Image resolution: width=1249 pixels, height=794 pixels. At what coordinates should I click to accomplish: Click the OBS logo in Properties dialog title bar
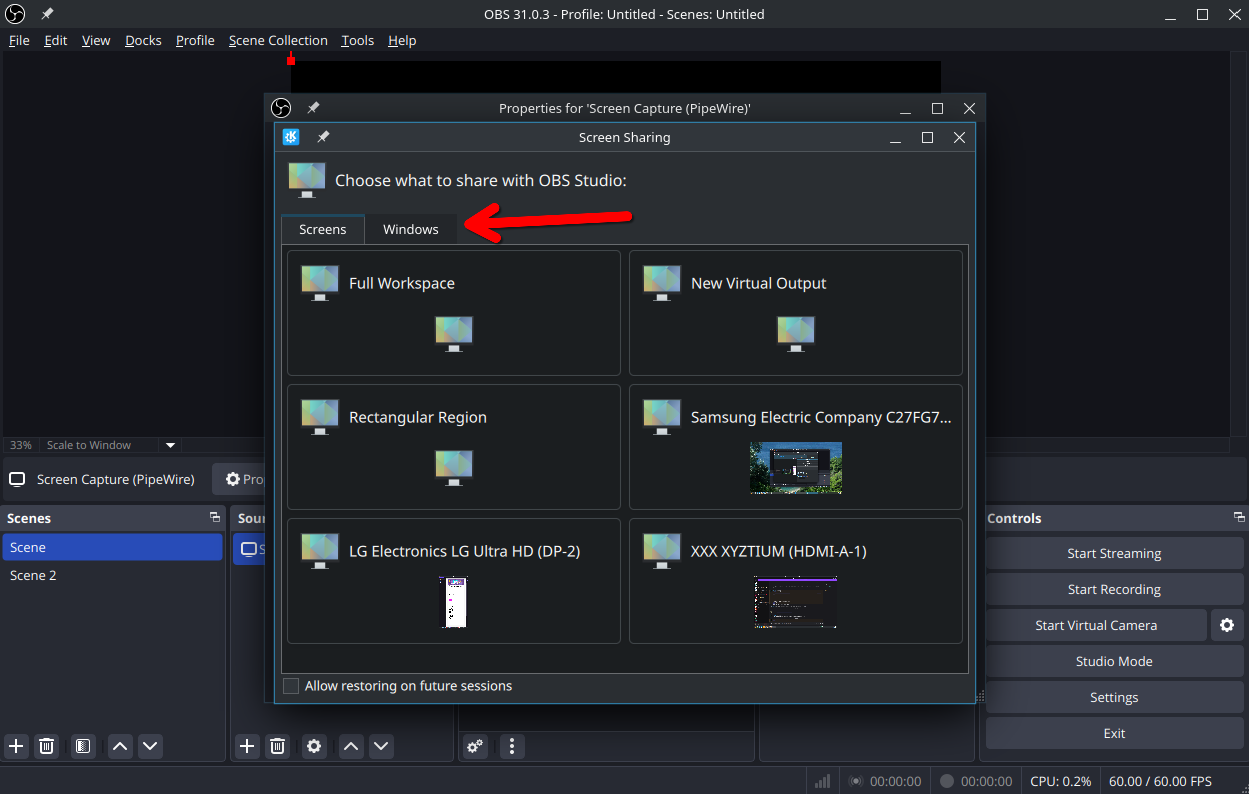click(281, 108)
